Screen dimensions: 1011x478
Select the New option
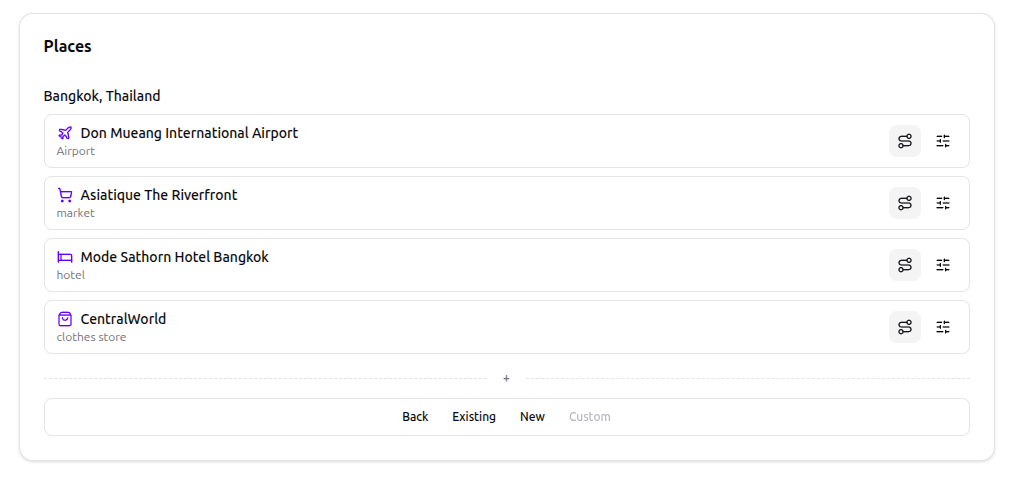pyautogui.click(x=532, y=417)
